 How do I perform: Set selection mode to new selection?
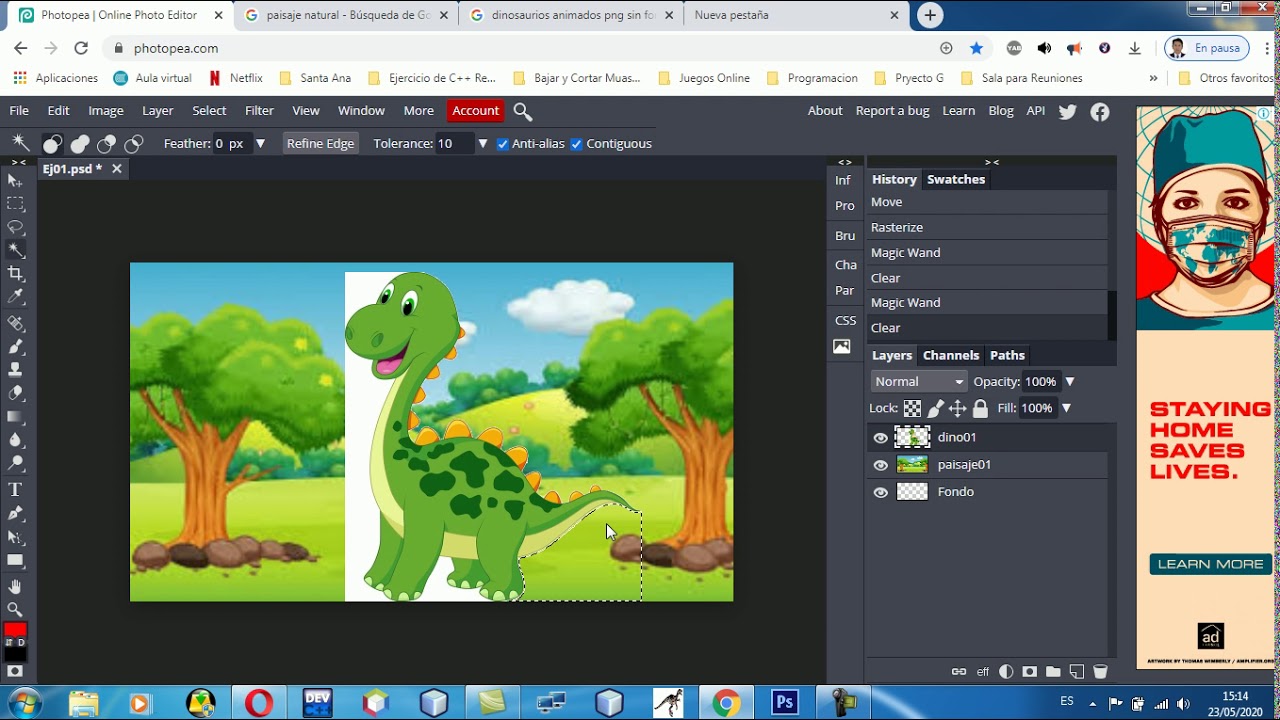point(53,144)
